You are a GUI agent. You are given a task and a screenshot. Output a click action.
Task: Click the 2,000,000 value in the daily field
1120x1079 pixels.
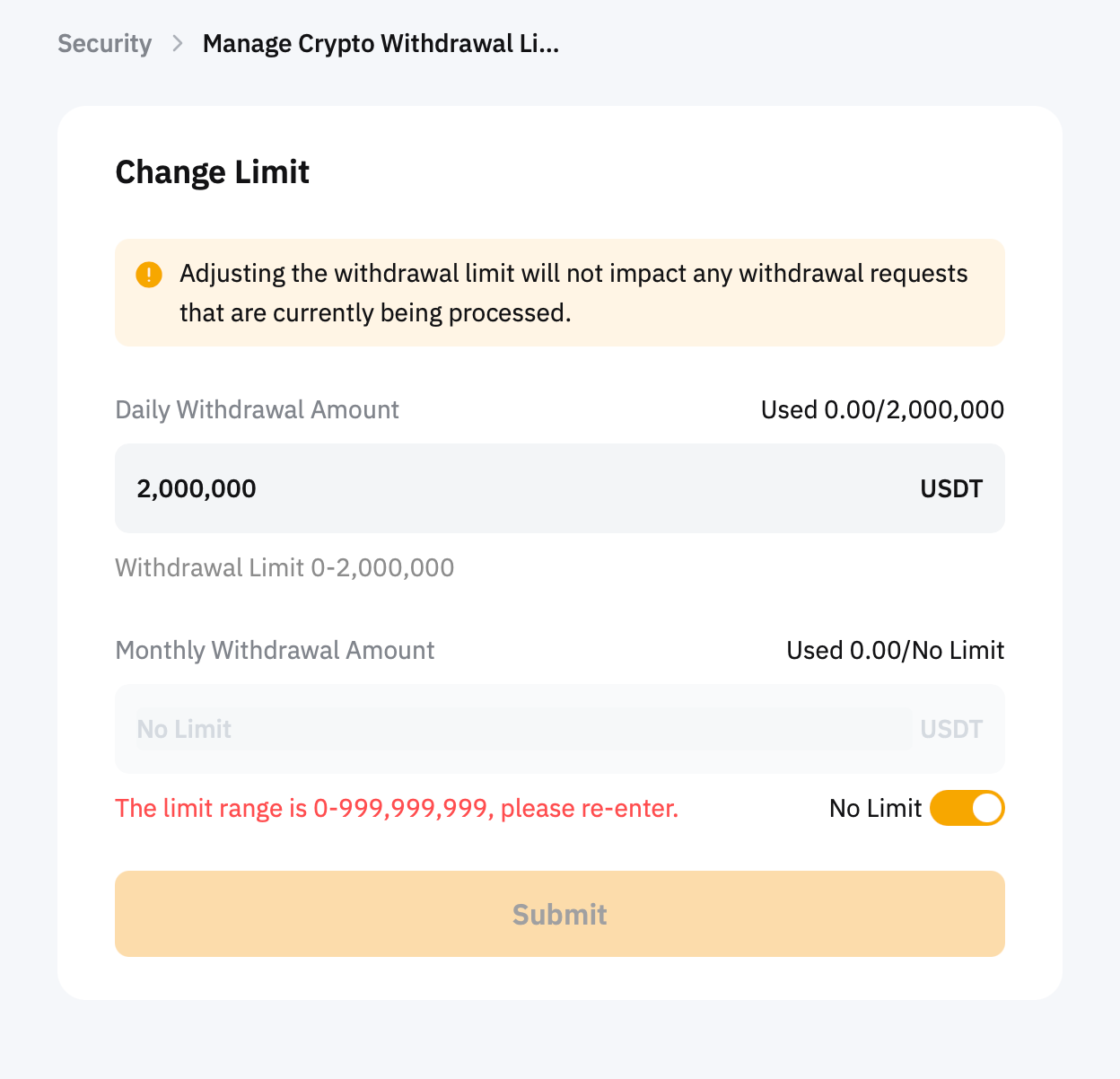click(197, 489)
